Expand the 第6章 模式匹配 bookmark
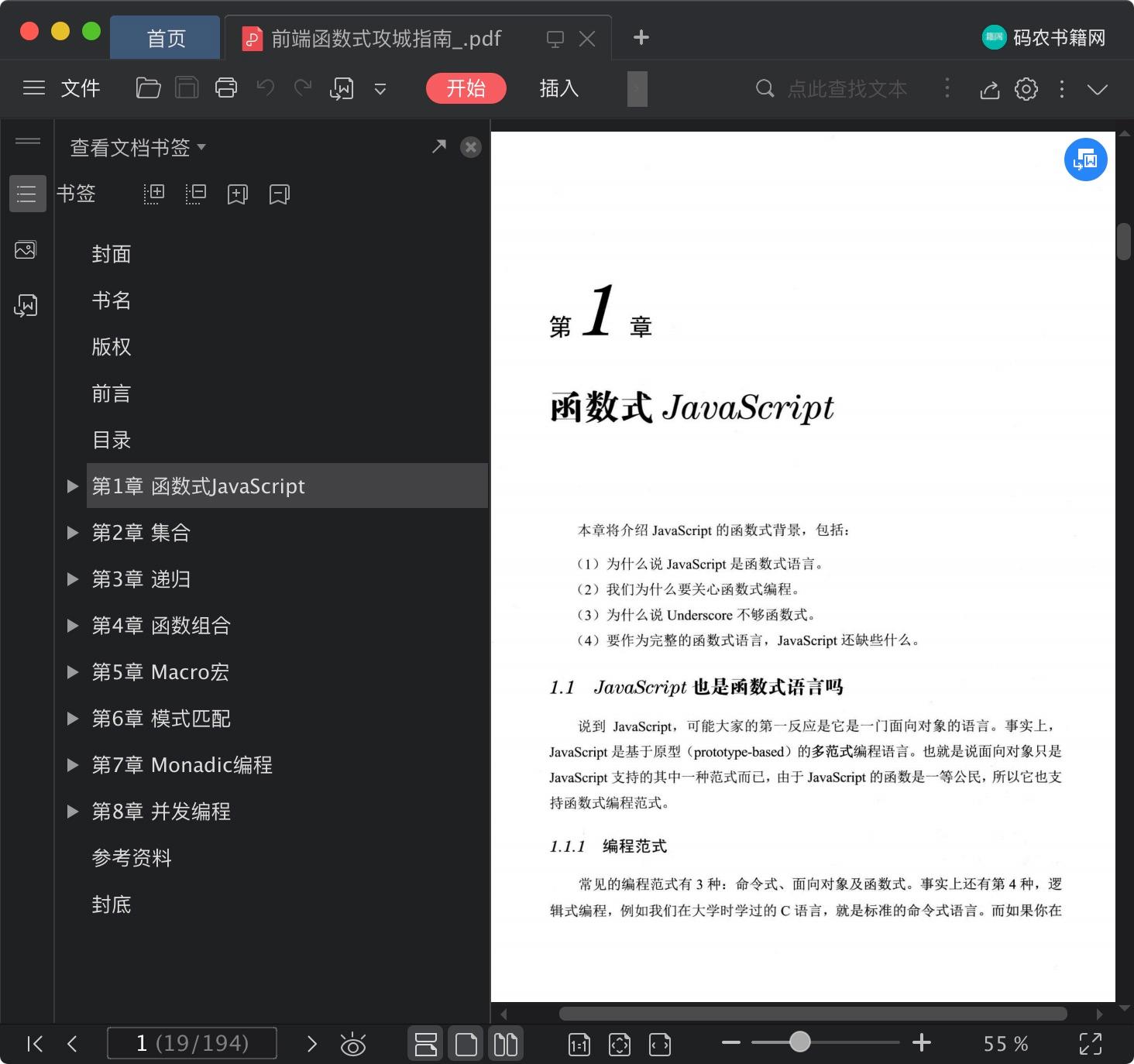This screenshot has width=1134, height=1064. pyautogui.click(x=73, y=719)
